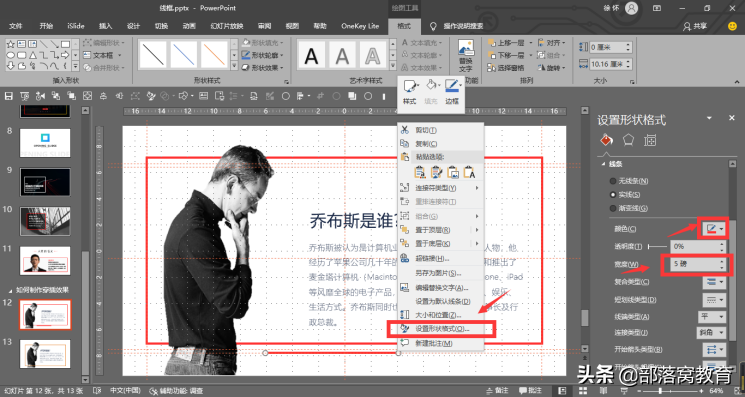745x397 pixels.
Task: Open the iSlide ribbon tab
Action: (76, 26)
